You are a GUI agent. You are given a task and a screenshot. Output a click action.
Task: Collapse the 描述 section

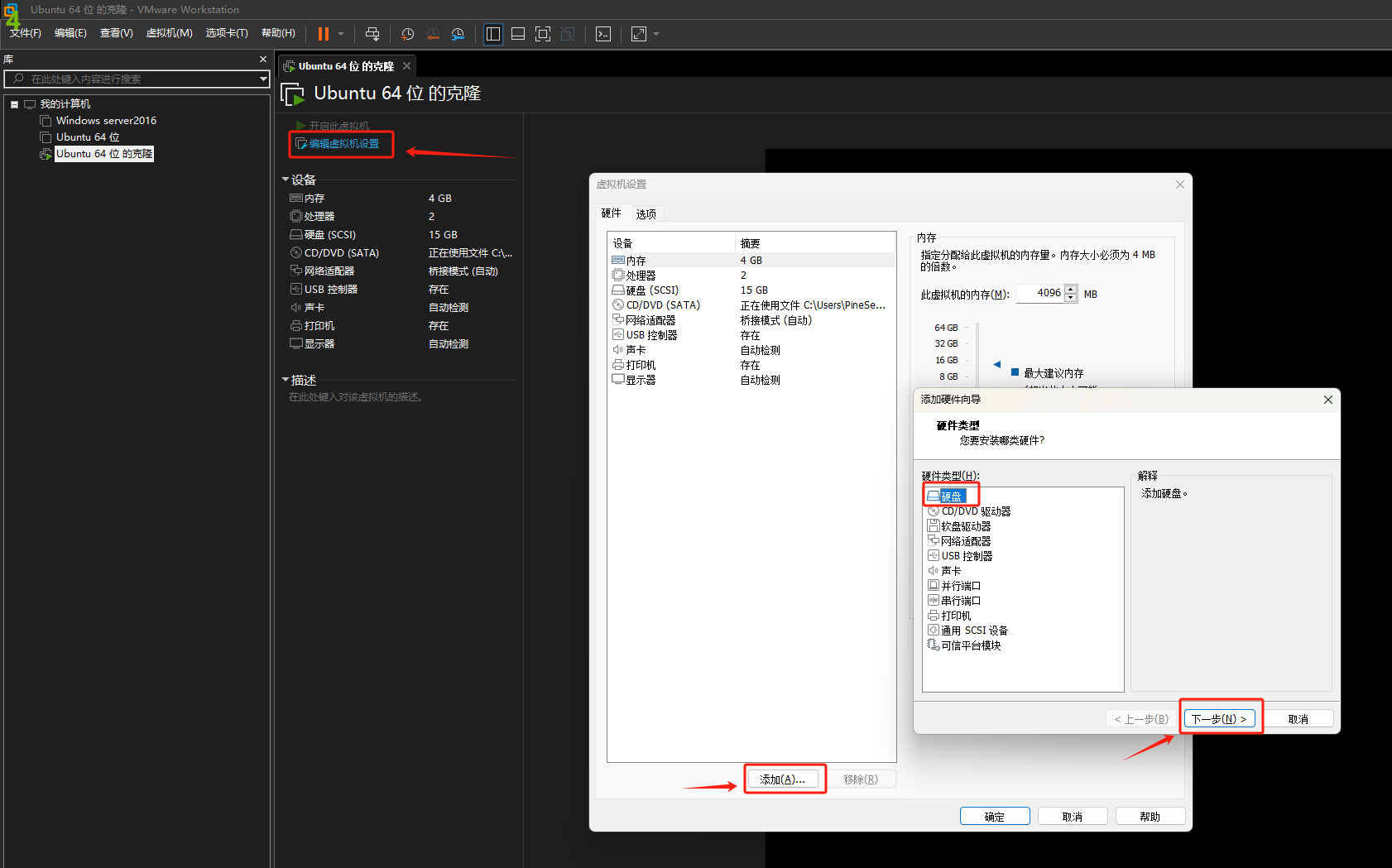point(286,380)
